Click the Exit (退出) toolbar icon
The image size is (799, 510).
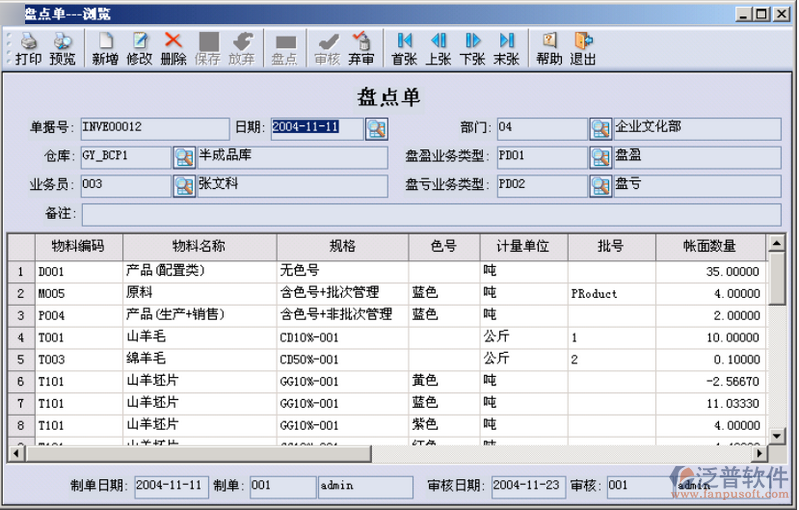(x=583, y=47)
